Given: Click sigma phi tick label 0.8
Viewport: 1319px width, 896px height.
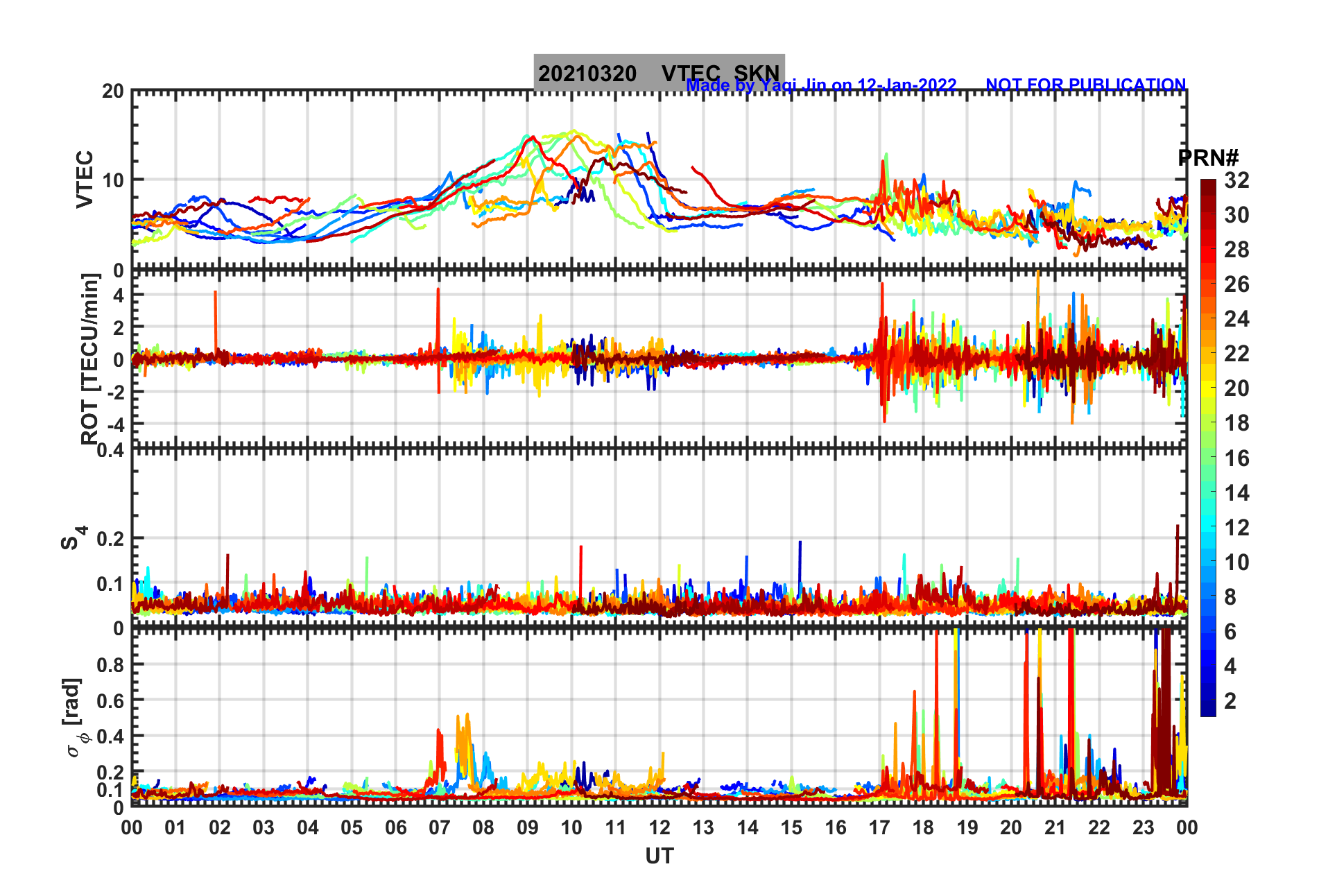Looking at the screenshot, I should click(x=110, y=664).
